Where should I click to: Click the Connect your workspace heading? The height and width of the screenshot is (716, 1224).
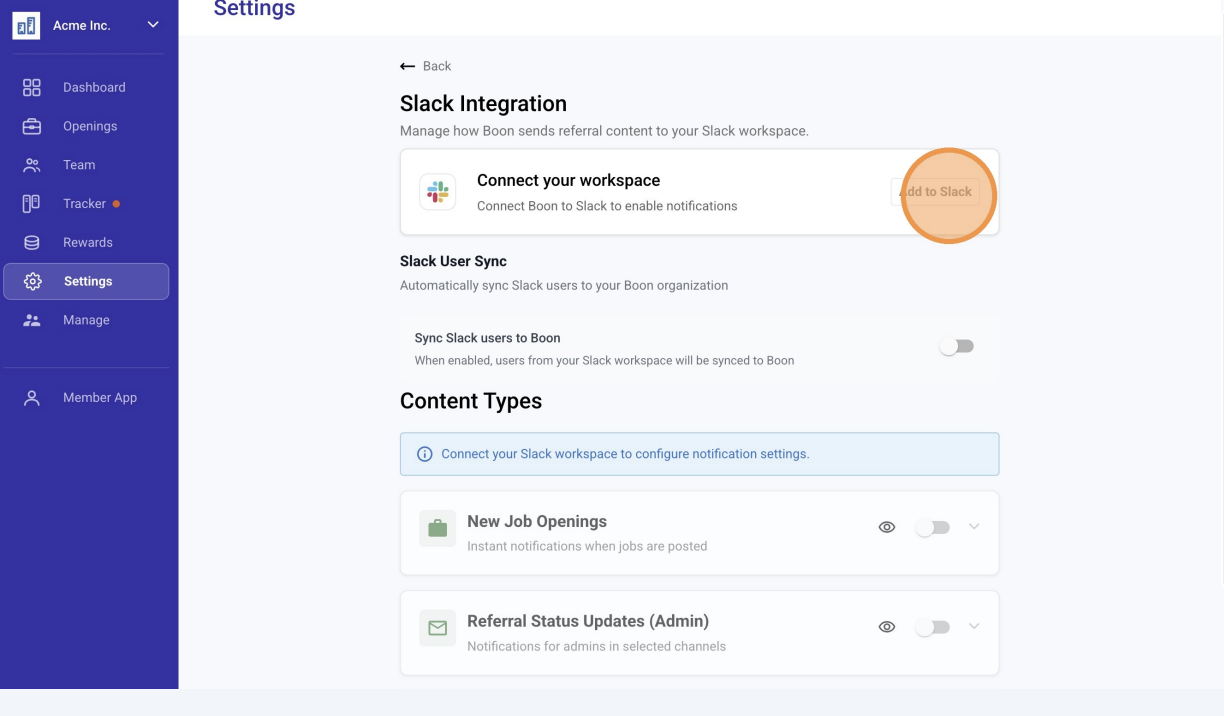568,181
